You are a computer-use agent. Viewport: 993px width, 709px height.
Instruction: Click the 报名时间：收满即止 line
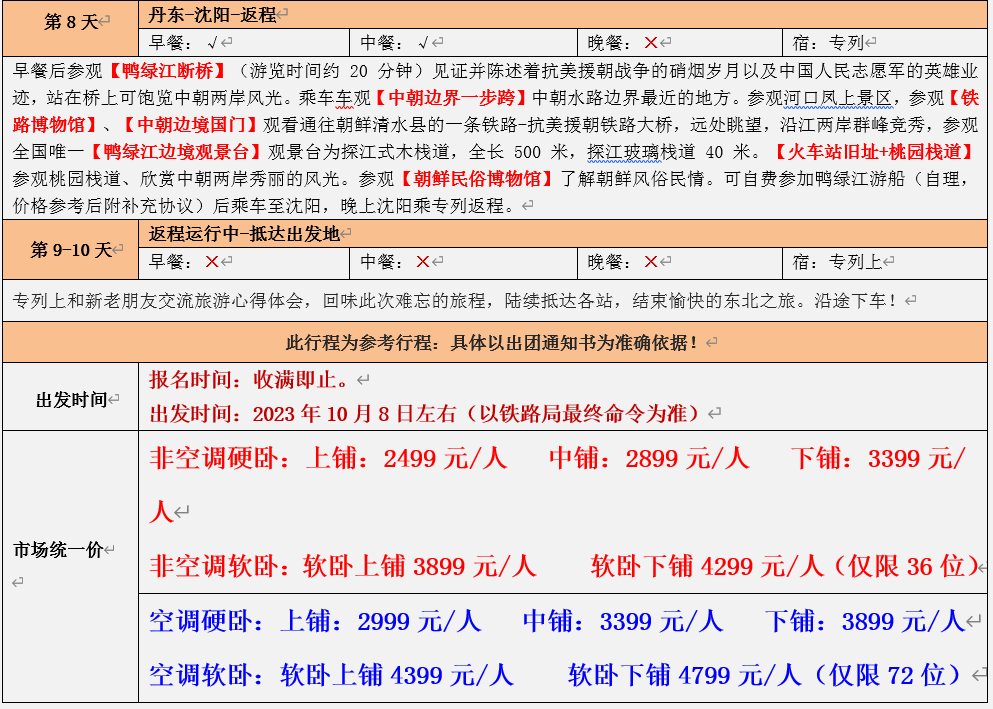(x=249, y=381)
